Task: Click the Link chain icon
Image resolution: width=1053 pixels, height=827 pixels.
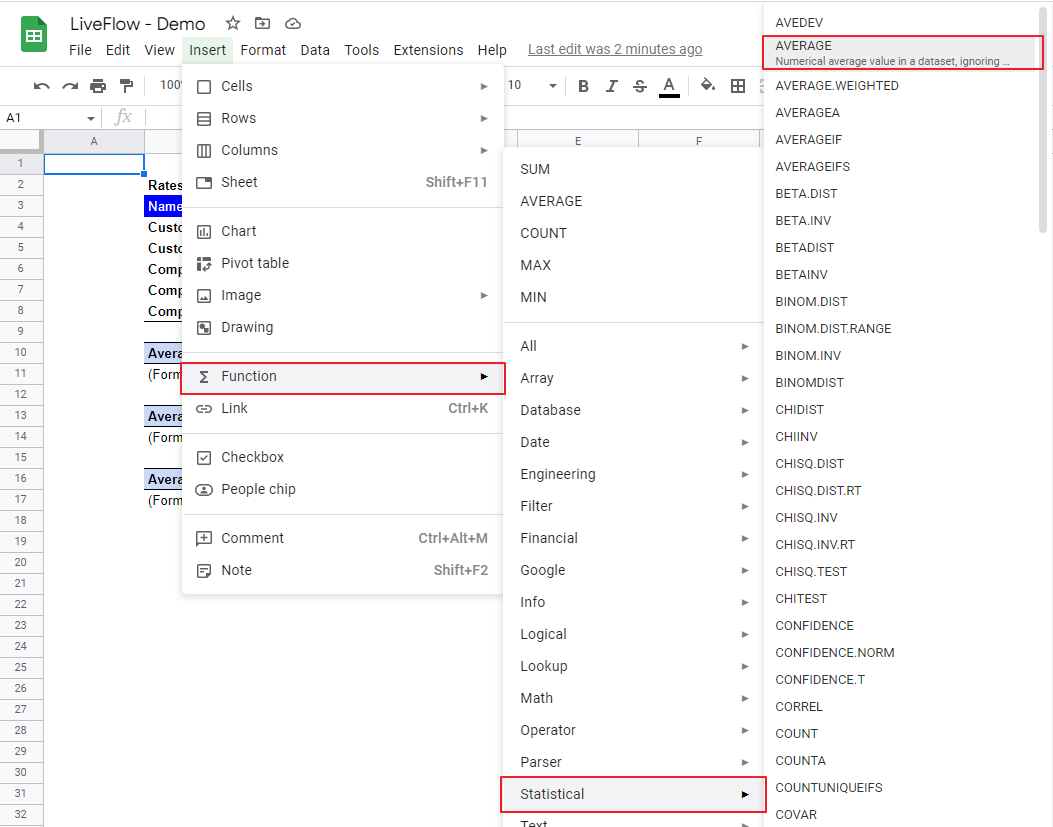Action: [203, 408]
